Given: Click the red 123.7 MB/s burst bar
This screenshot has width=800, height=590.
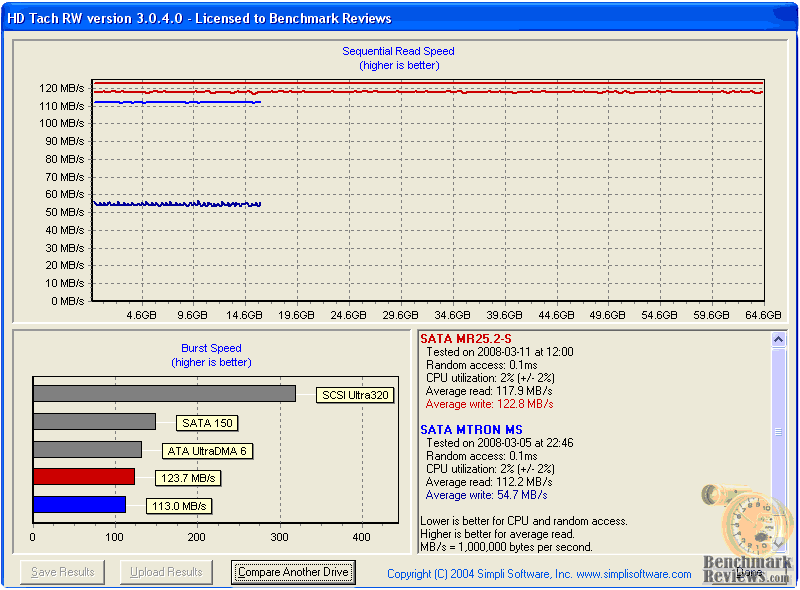Looking at the screenshot, I should tap(84, 476).
